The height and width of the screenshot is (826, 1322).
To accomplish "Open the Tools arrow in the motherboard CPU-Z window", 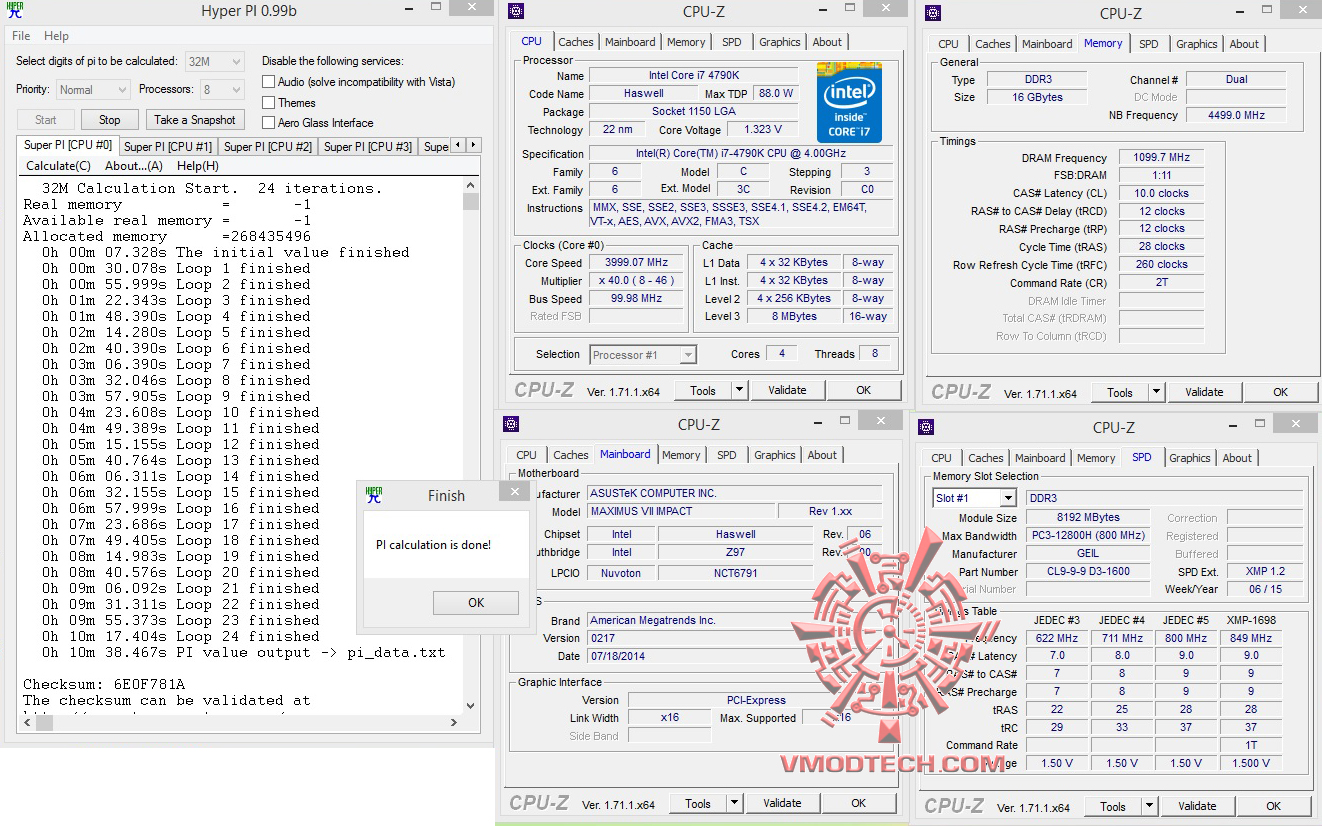I will [734, 803].
